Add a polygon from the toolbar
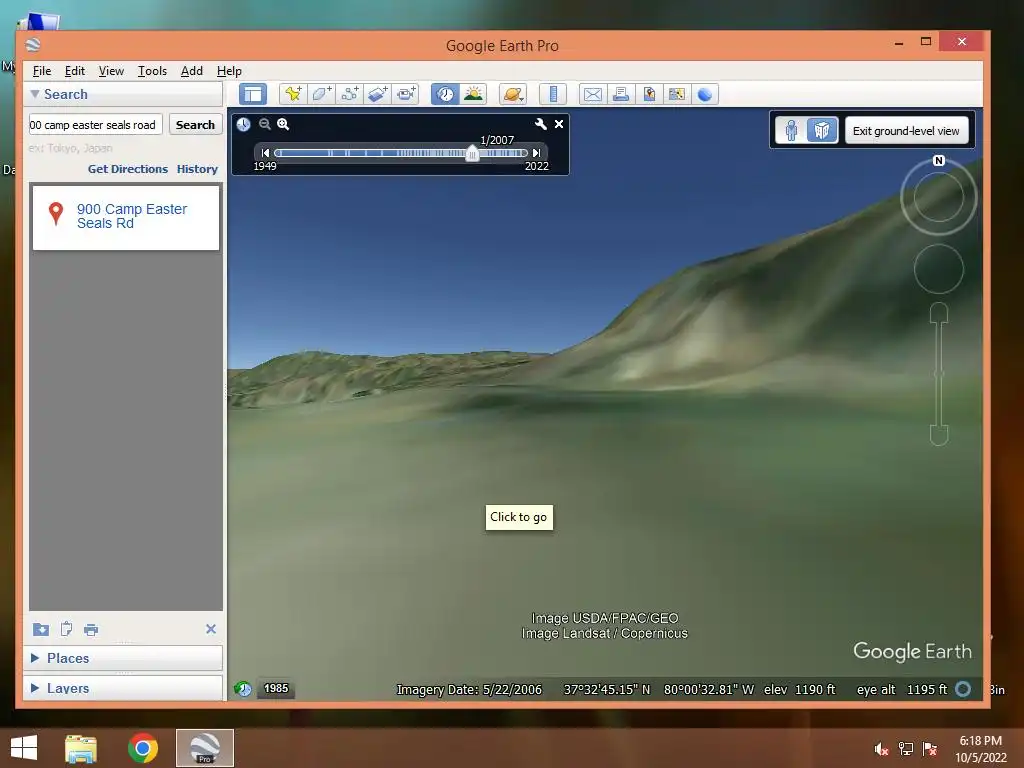 pos(321,94)
